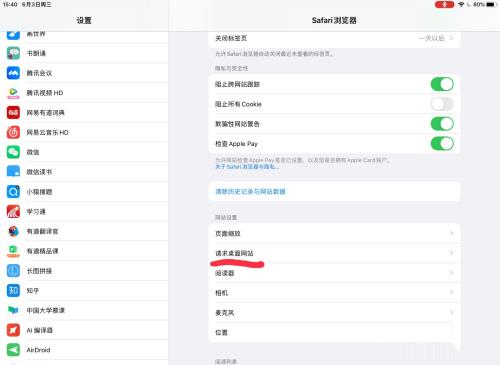Select the 有道翻译官 label

click(x=42, y=231)
